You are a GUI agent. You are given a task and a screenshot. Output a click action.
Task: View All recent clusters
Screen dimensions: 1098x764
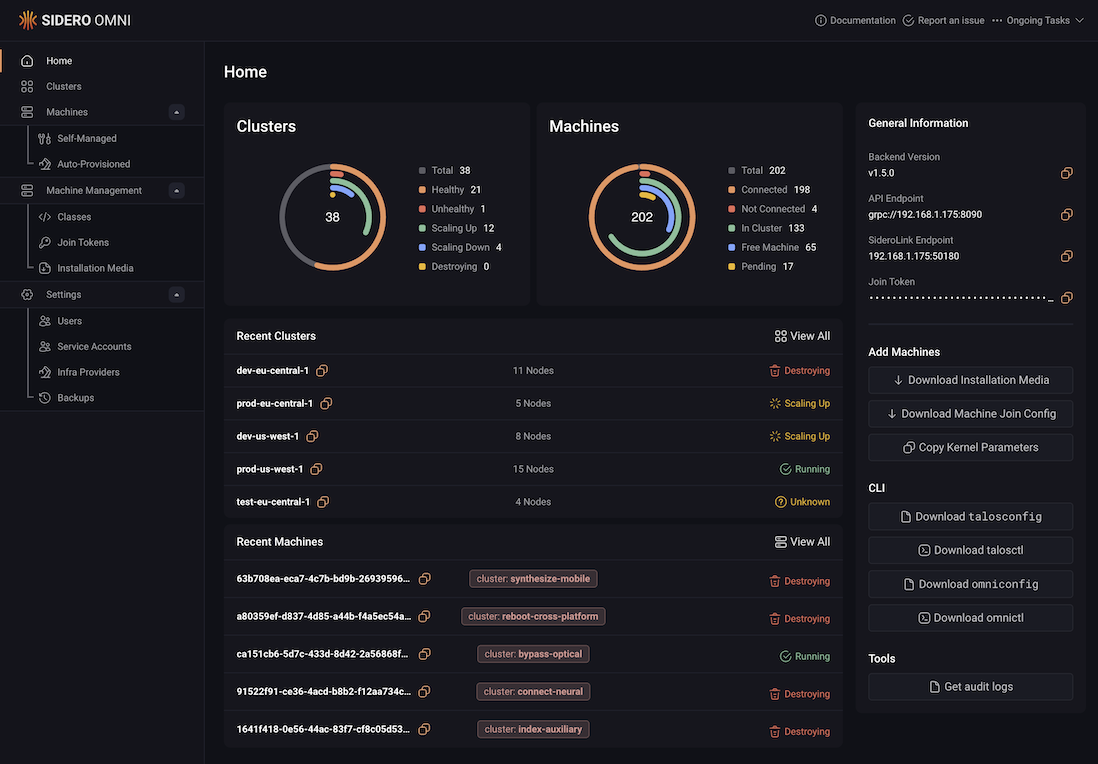click(802, 336)
